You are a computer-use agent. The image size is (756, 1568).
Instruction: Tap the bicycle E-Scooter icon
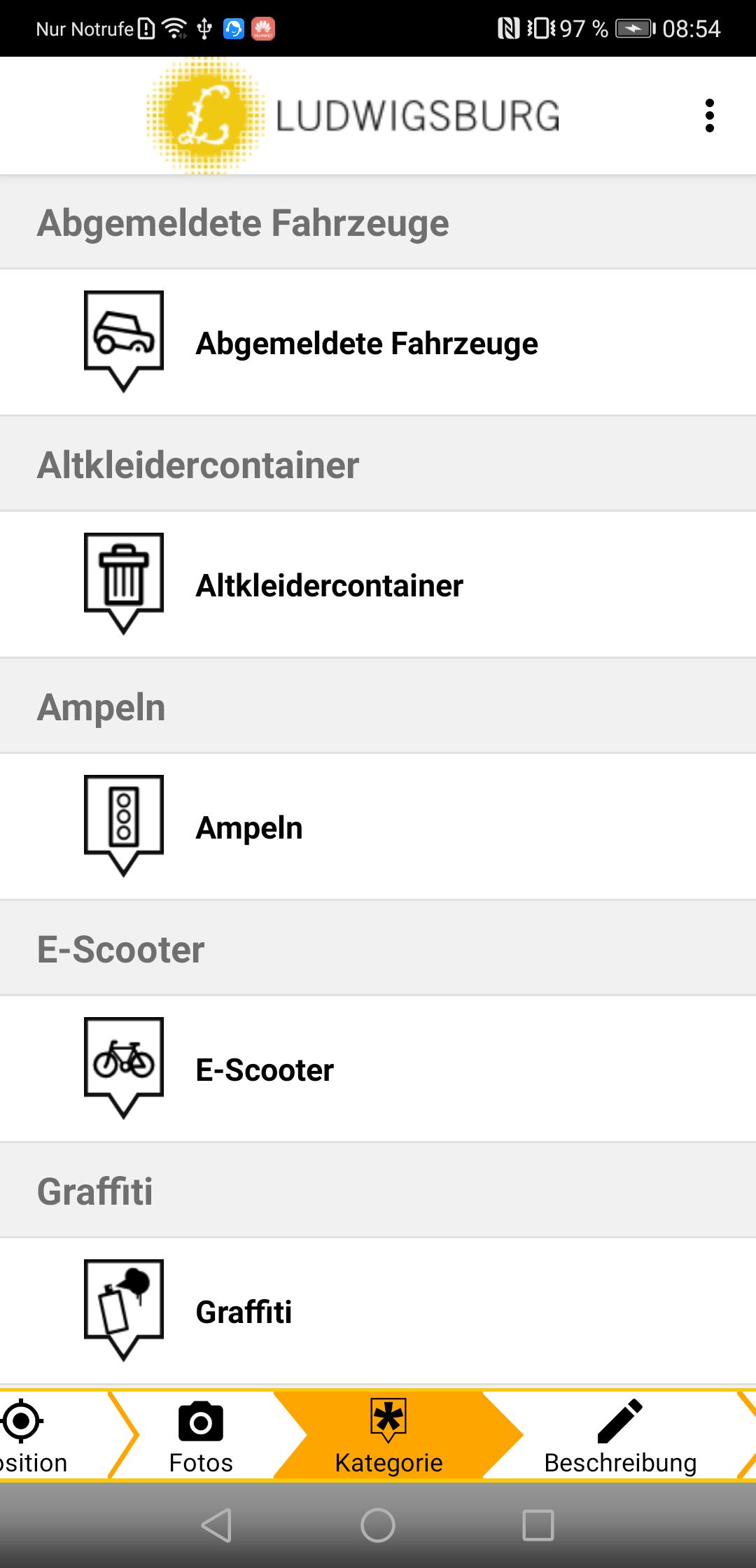(124, 1068)
